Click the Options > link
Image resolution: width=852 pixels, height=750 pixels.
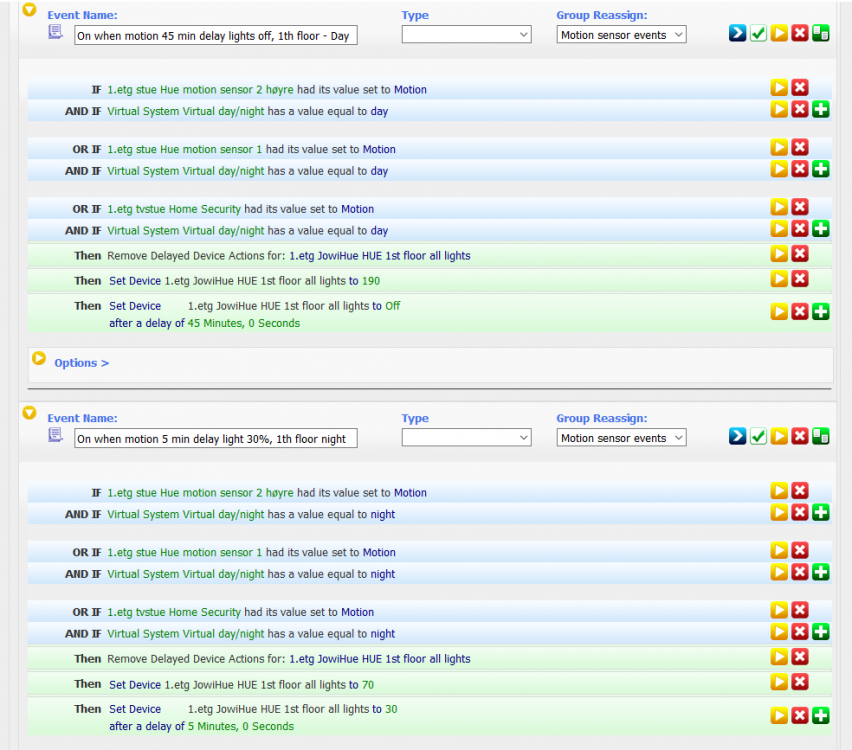[x=81, y=363]
